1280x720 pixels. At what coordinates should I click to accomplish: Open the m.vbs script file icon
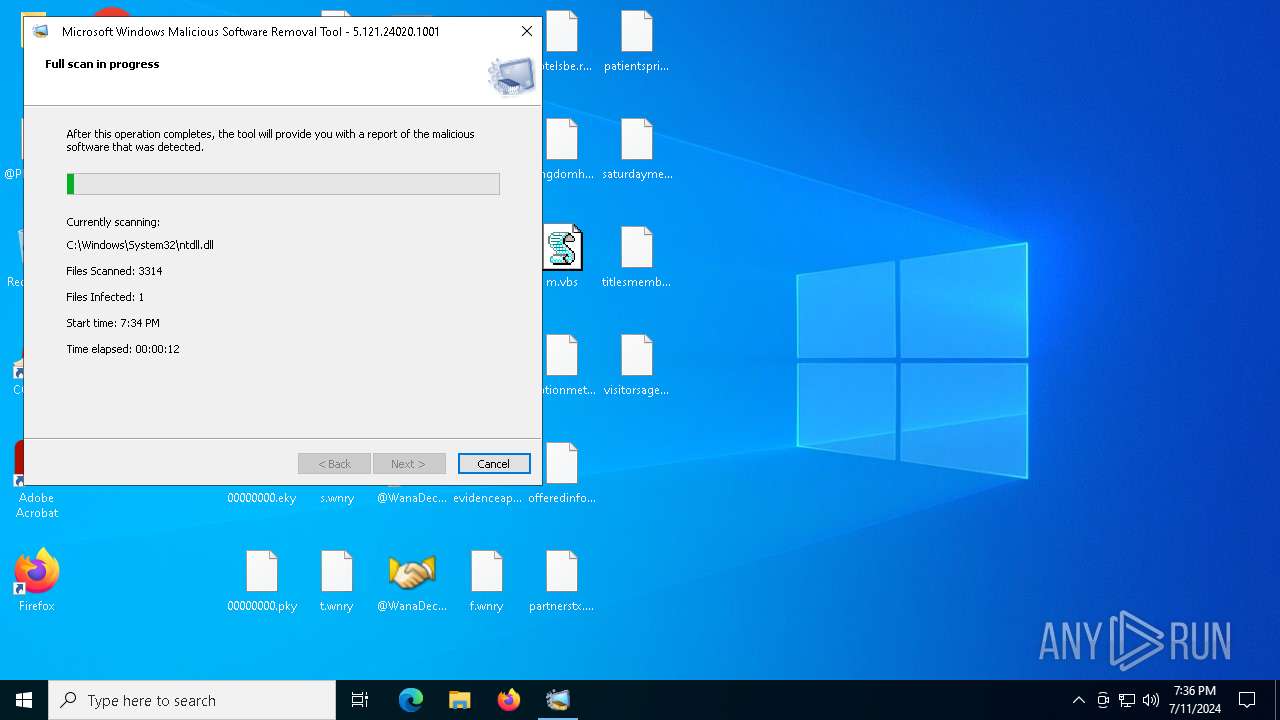[562, 248]
